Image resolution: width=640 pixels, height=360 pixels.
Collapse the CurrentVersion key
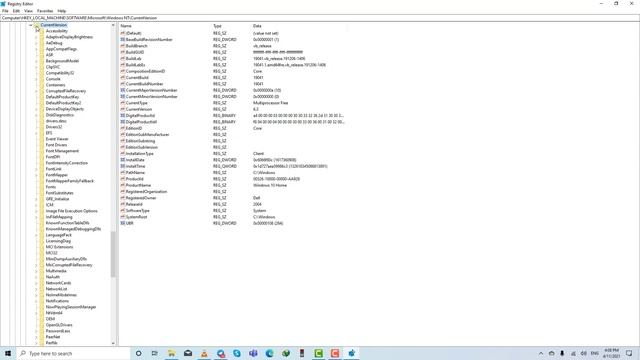click(31, 25)
